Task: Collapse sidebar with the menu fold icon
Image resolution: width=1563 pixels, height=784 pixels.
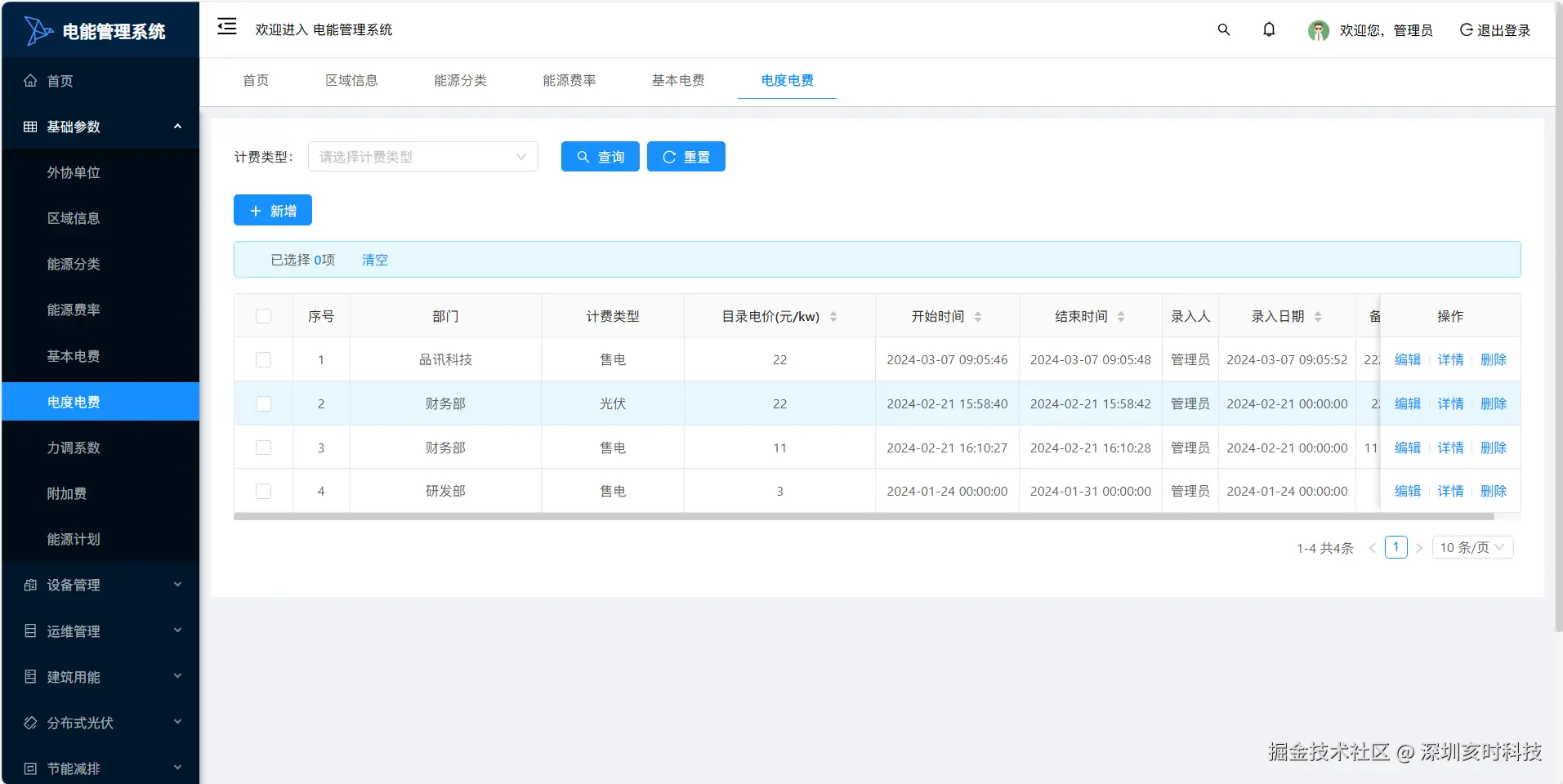Action: point(226,28)
